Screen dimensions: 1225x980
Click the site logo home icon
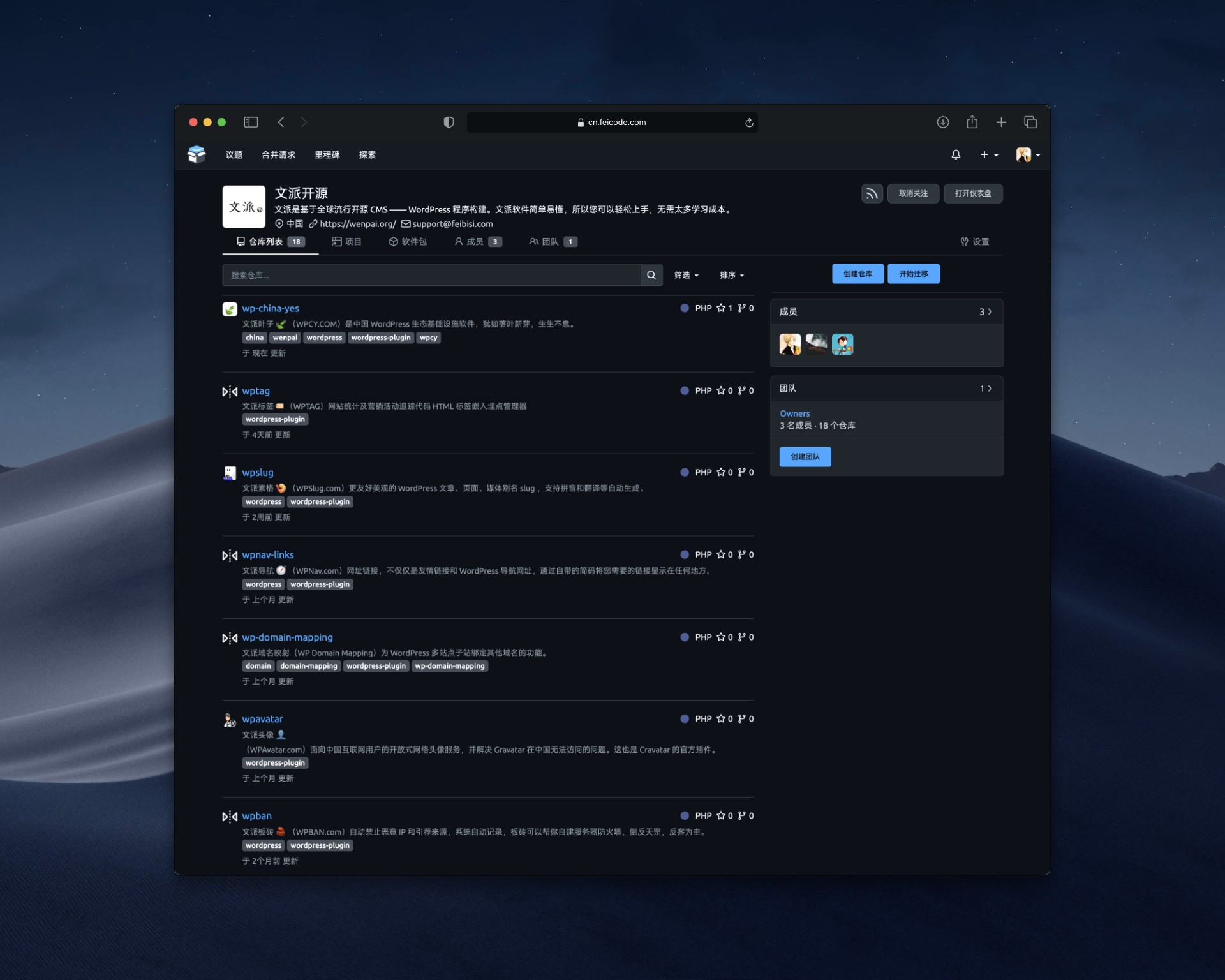pos(197,154)
